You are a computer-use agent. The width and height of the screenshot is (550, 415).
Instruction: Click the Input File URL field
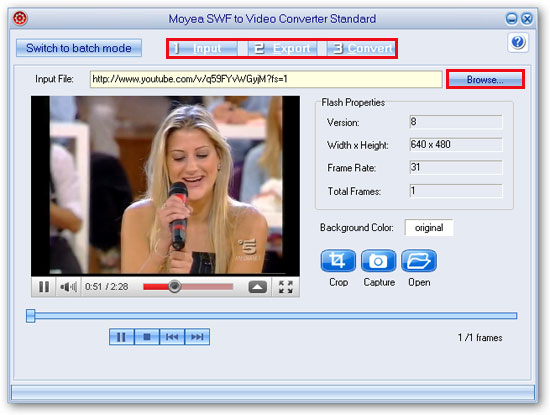[x=266, y=79]
